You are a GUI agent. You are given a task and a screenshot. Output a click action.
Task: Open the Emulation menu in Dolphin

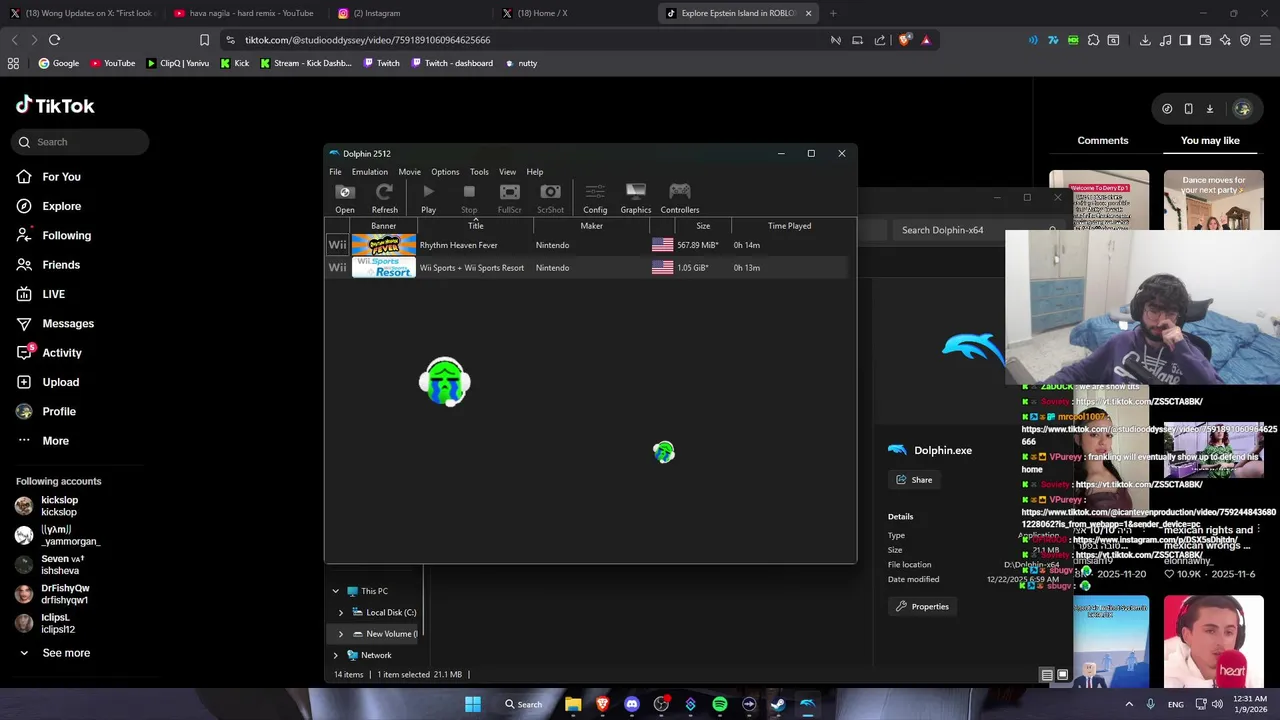tap(369, 172)
